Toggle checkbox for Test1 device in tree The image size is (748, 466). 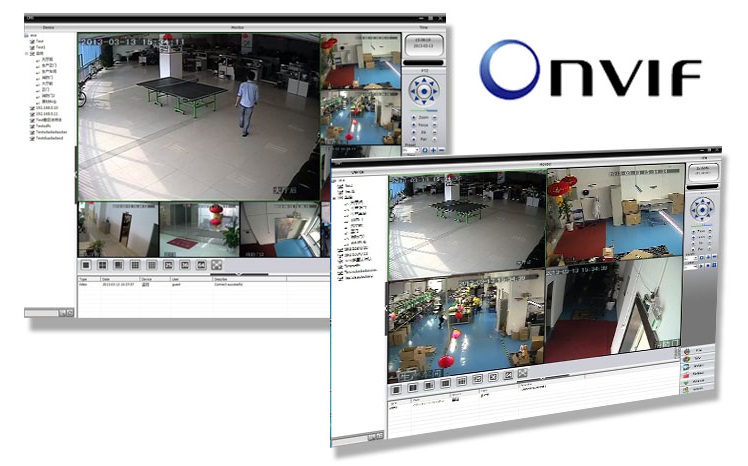pyautogui.click(x=31, y=47)
